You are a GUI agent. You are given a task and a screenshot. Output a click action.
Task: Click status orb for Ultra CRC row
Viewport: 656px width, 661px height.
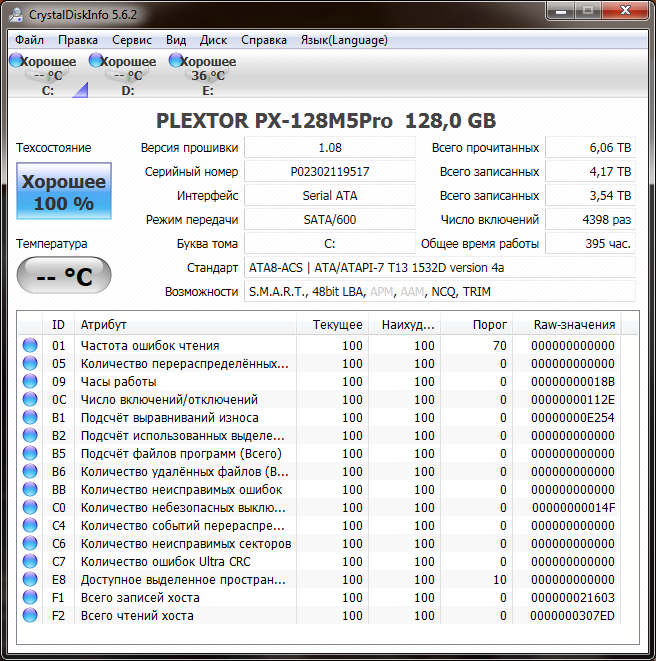[x=30, y=562]
